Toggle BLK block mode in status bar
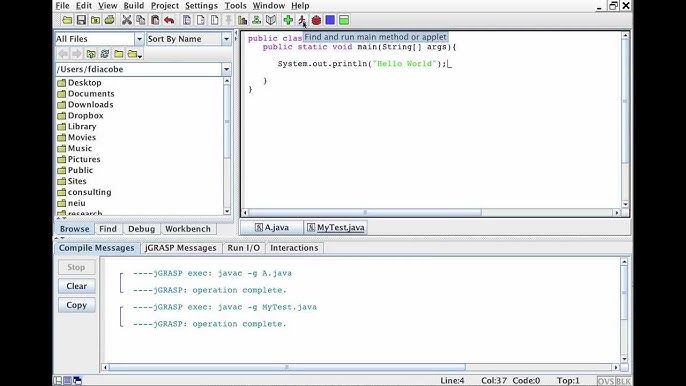The height and width of the screenshot is (386, 686). click(x=623, y=381)
